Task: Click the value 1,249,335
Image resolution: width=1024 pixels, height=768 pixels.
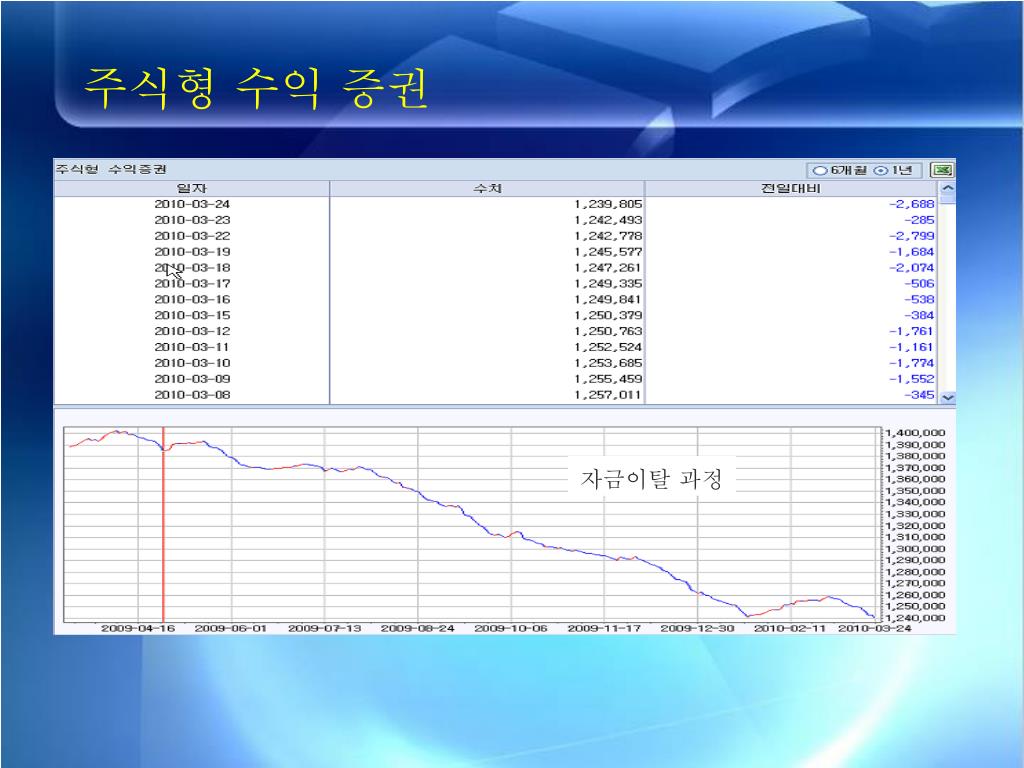Action: pos(608,283)
